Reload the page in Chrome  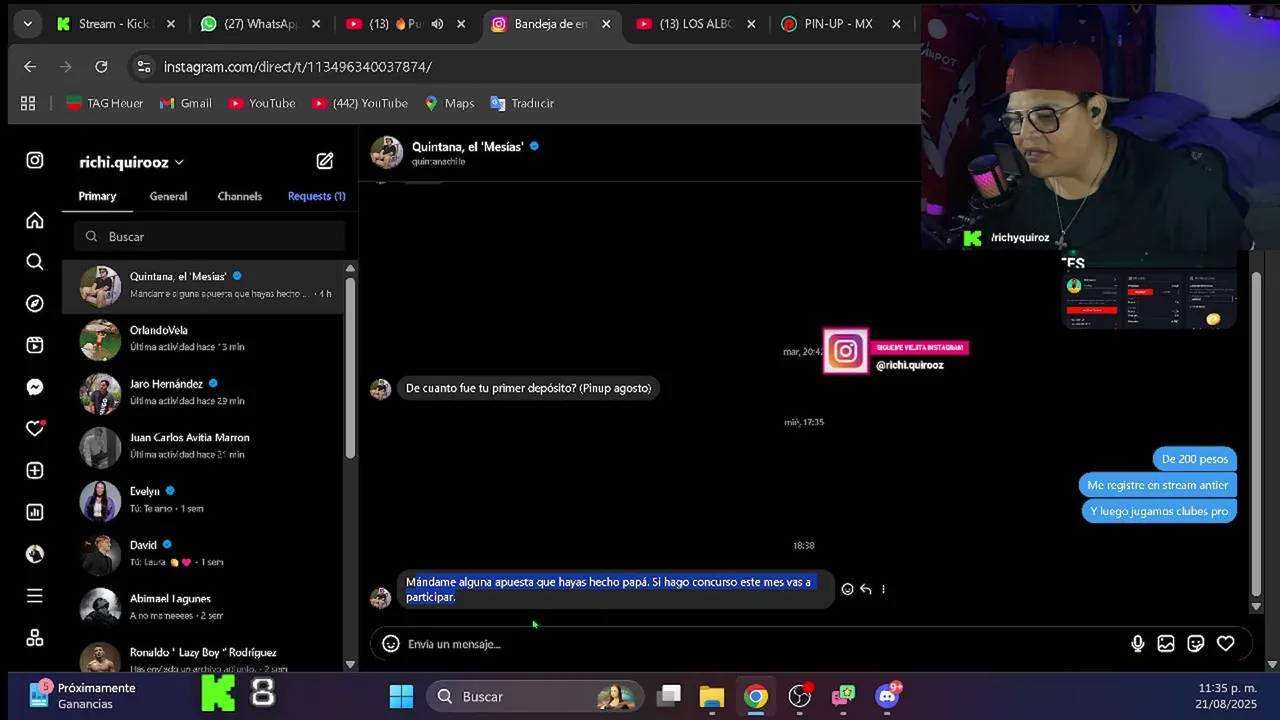point(101,67)
